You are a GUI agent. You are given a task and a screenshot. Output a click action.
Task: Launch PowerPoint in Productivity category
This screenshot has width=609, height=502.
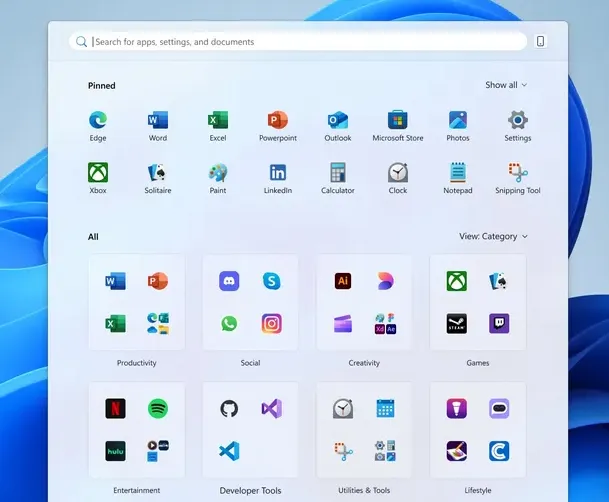[x=158, y=281]
